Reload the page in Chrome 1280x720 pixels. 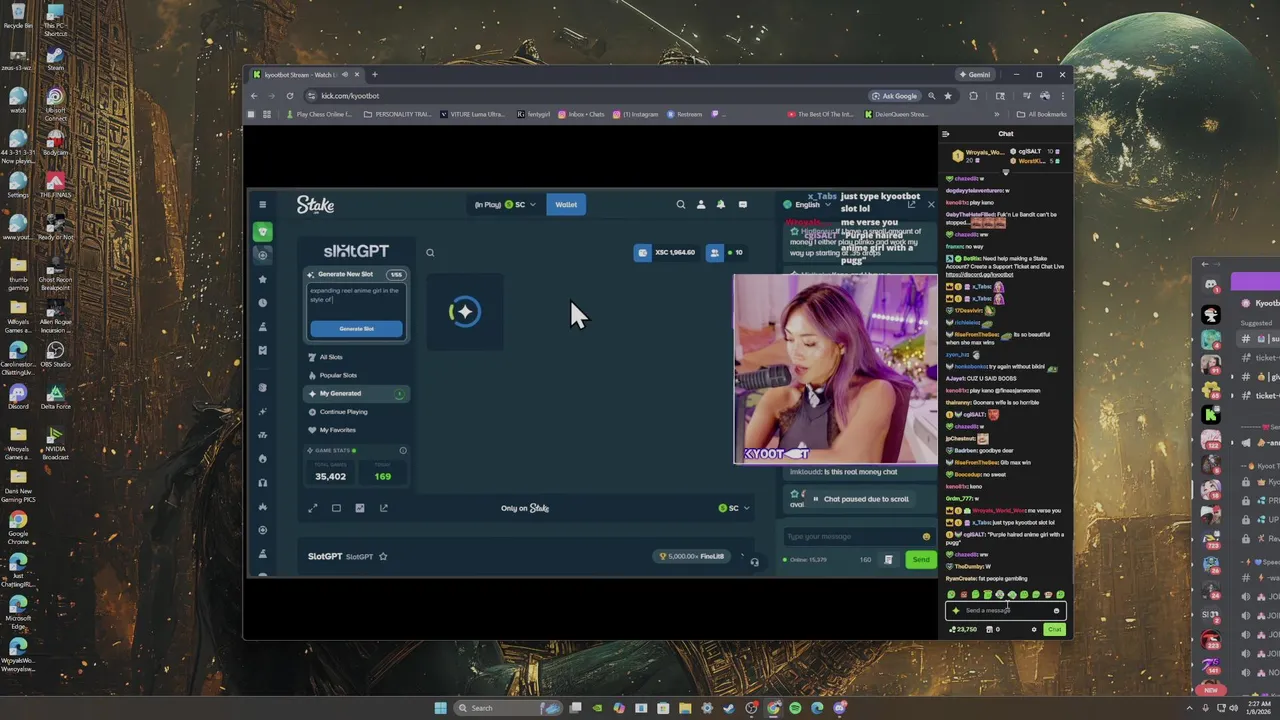click(290, 96)
